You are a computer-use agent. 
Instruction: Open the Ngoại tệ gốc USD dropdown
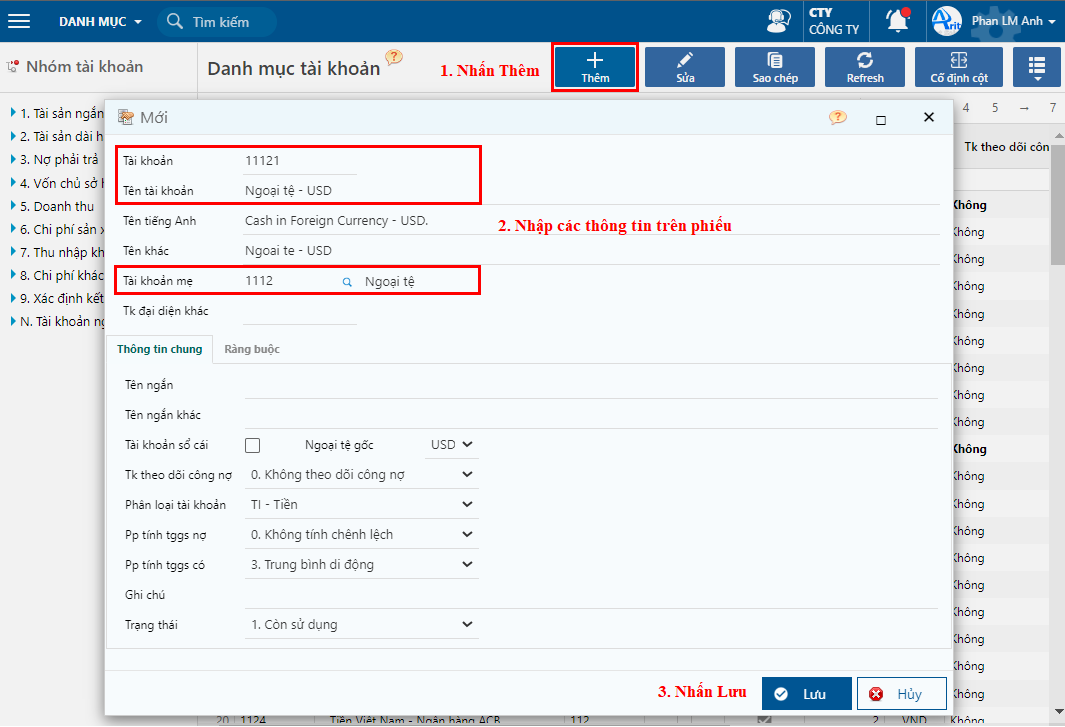tap(452, 445)
